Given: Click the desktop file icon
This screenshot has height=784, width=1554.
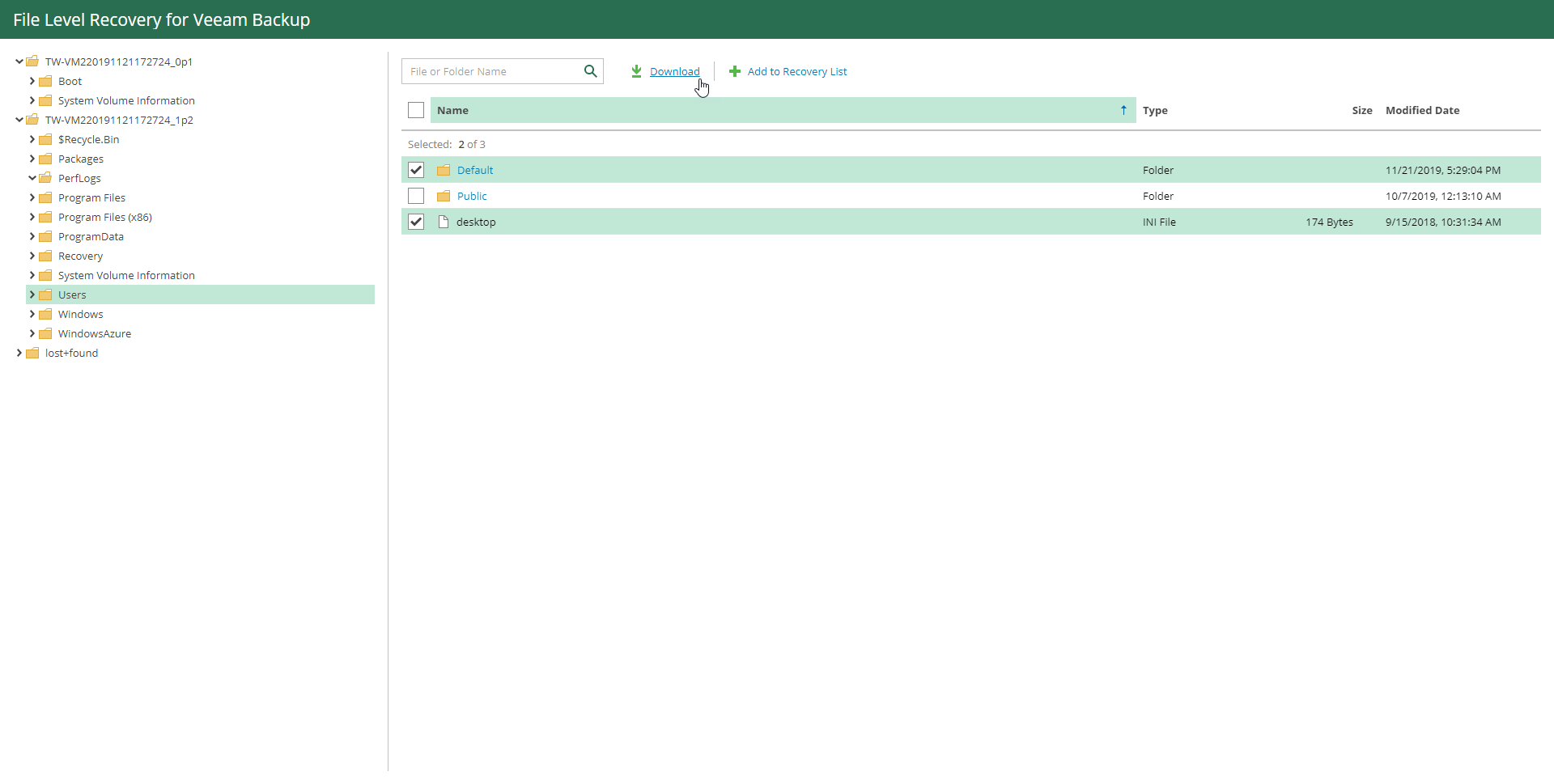Looking at the screenshot, I should (x=444, y=222).
